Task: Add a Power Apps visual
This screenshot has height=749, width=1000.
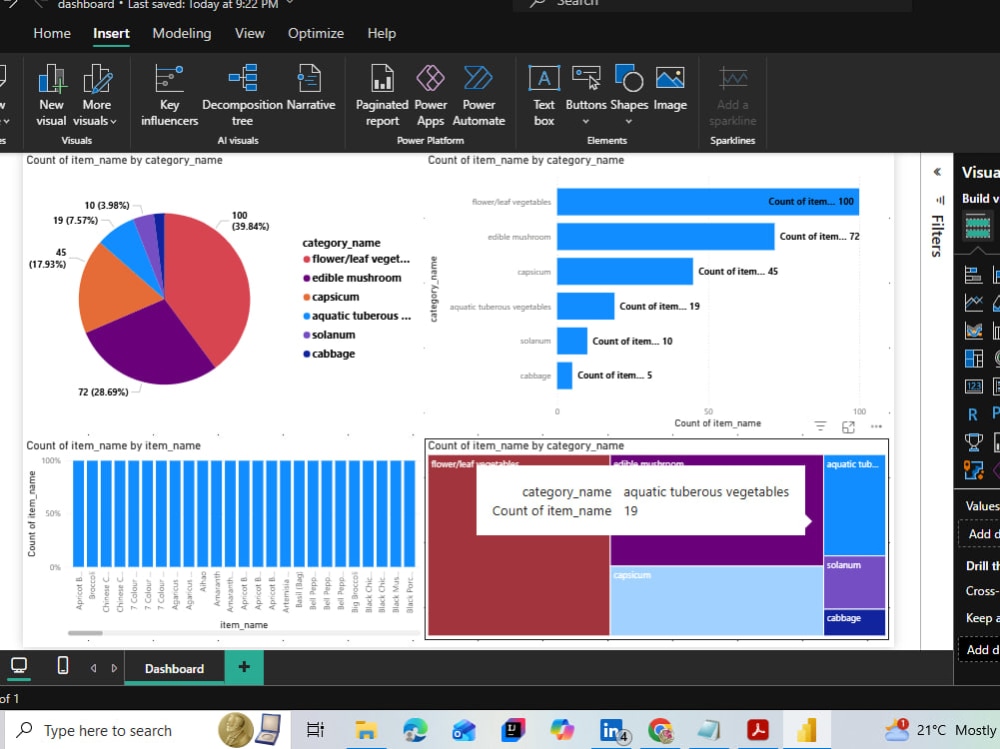Action: click(430, 96)
